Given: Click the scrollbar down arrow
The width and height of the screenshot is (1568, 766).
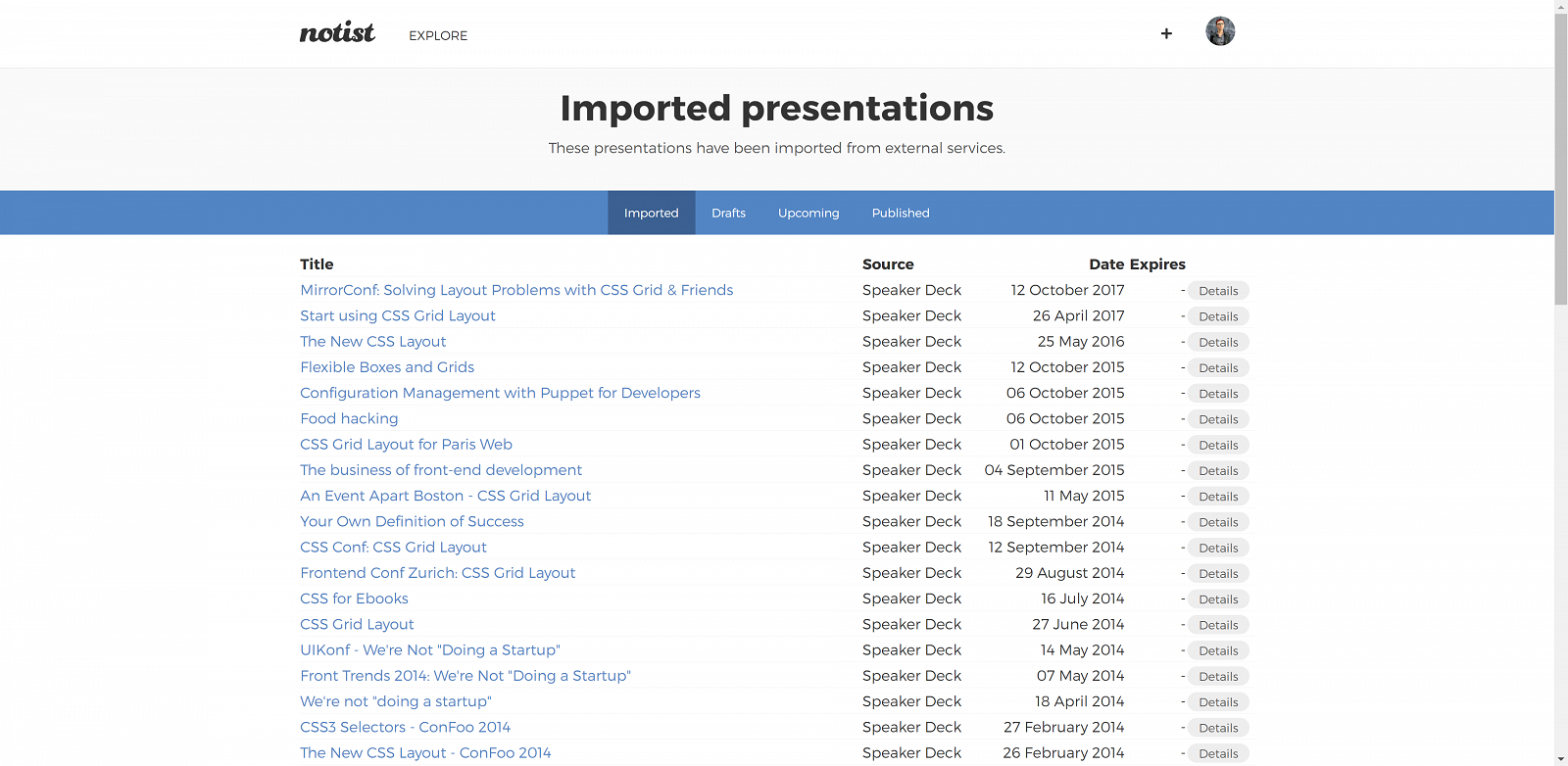Looking at the screenshot, I should pyautogui.click(x=1561, y=759).
